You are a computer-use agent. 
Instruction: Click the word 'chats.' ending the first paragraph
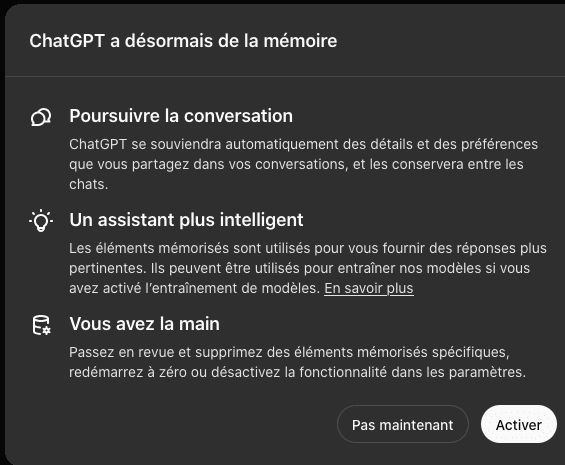coord(89,185)
